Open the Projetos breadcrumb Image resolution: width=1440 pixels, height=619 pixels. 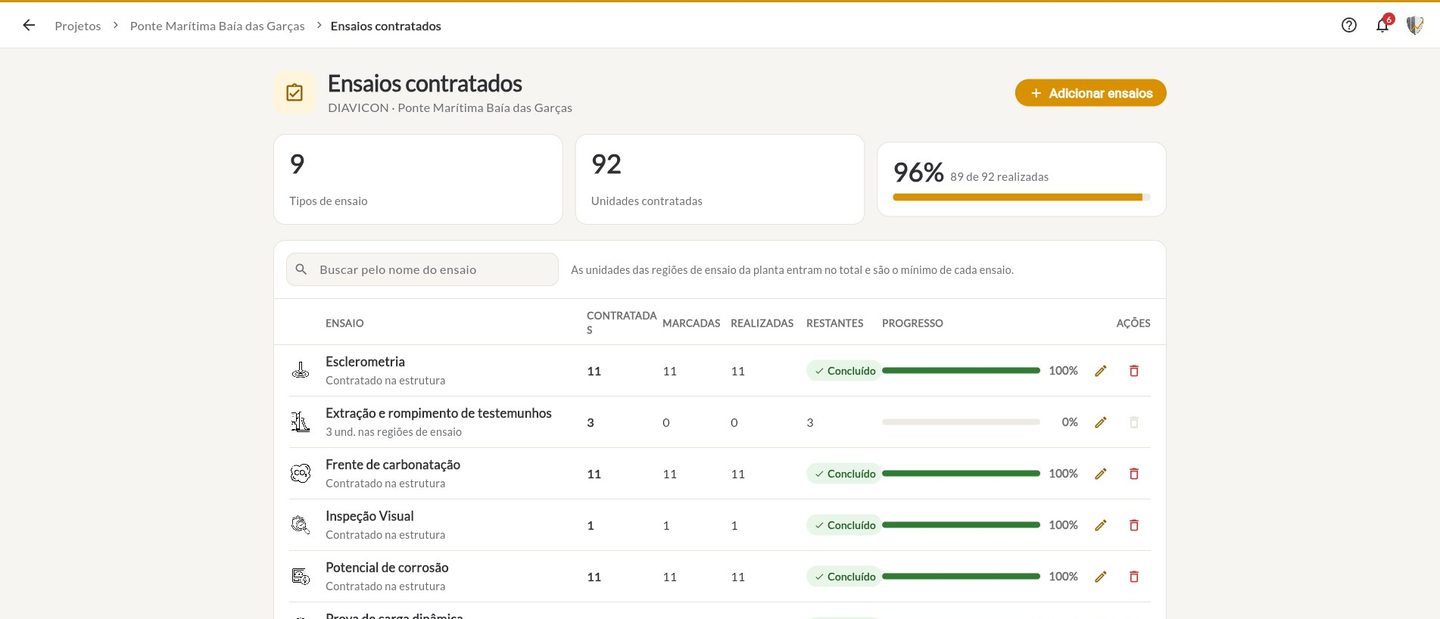click(78, 26)
